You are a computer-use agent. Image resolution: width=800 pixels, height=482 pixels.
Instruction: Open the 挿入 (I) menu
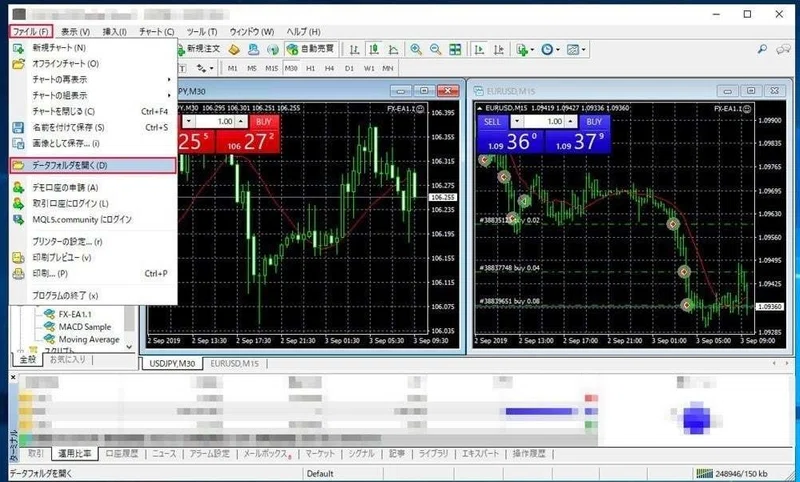point(115,32)
